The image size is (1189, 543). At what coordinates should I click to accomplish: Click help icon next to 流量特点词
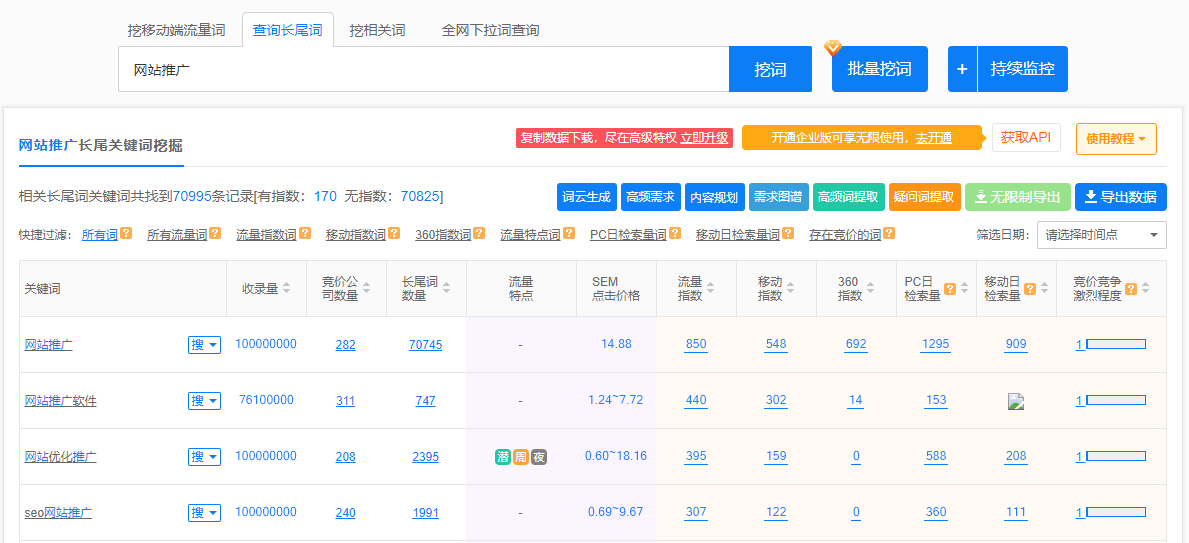569,234
